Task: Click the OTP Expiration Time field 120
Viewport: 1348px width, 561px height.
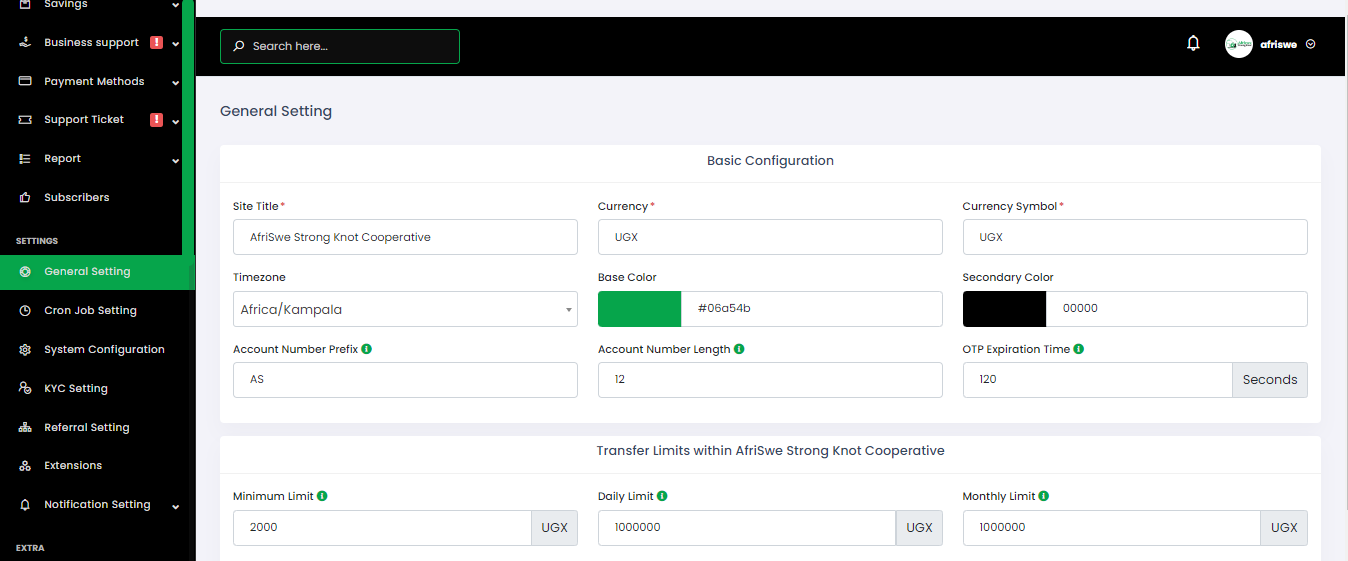Action: (x=1097, y=380)
